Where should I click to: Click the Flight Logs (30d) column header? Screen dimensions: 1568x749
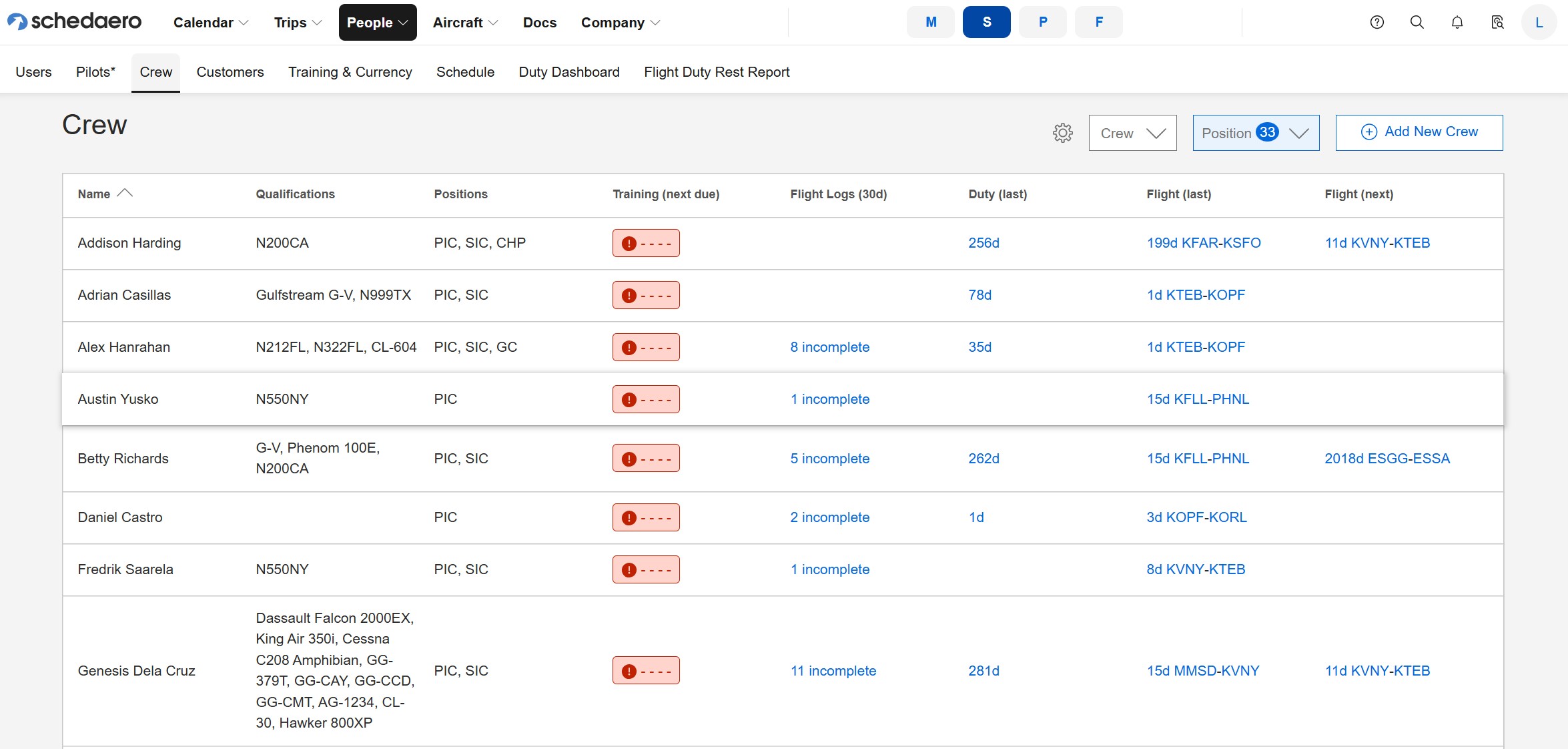click(x=839, y=194)
